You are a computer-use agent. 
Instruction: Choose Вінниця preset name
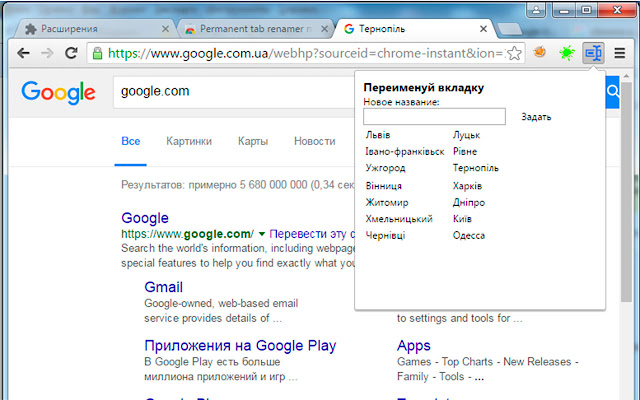(x=384, y=186)
